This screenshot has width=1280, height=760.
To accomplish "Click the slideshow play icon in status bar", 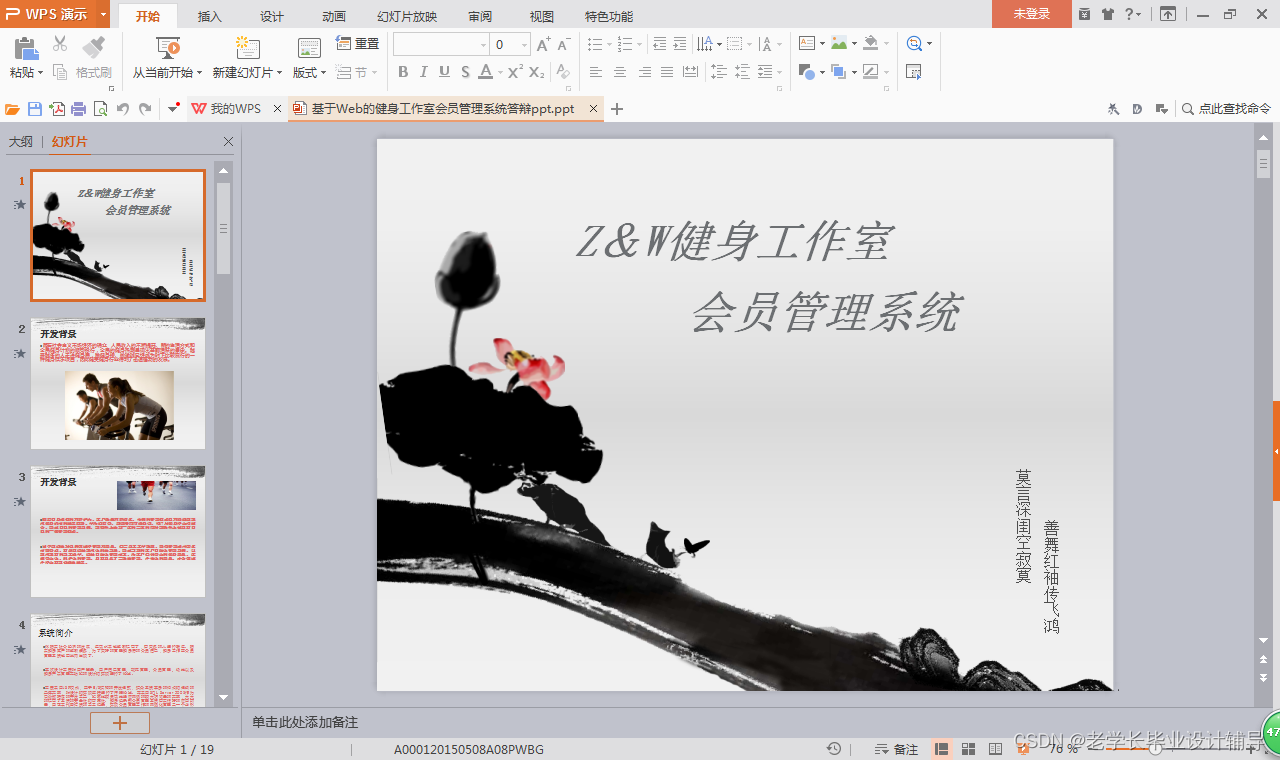I will (1023, 748).
